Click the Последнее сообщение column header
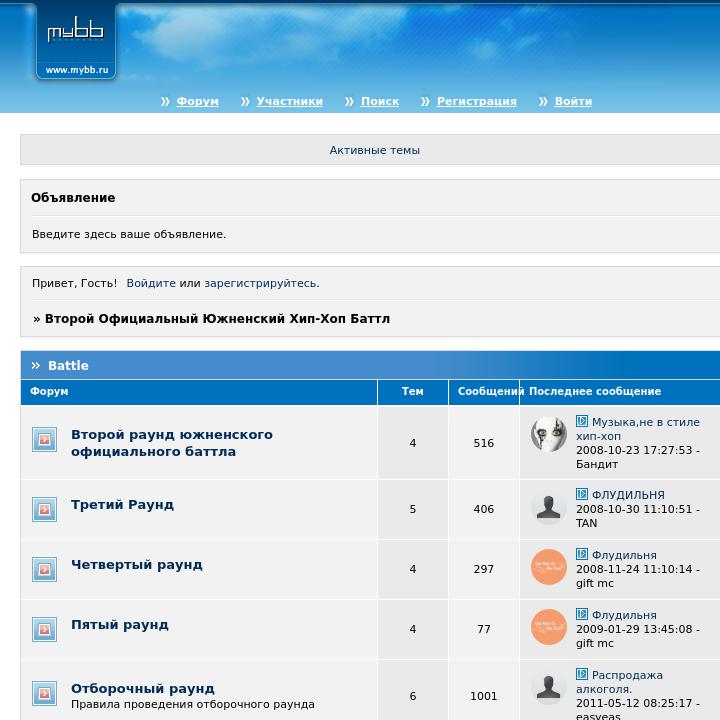The width and height of the screenshot is (720, 720). click(x=595, y=391)
